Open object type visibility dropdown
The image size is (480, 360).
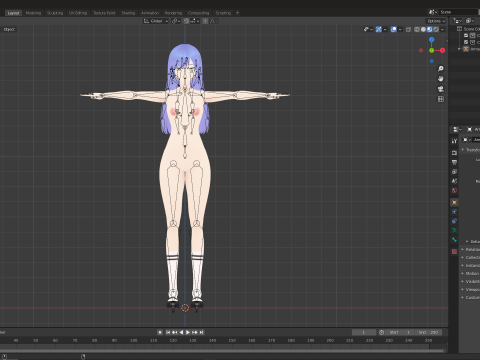pyautogui.click(x=368, y=29)
